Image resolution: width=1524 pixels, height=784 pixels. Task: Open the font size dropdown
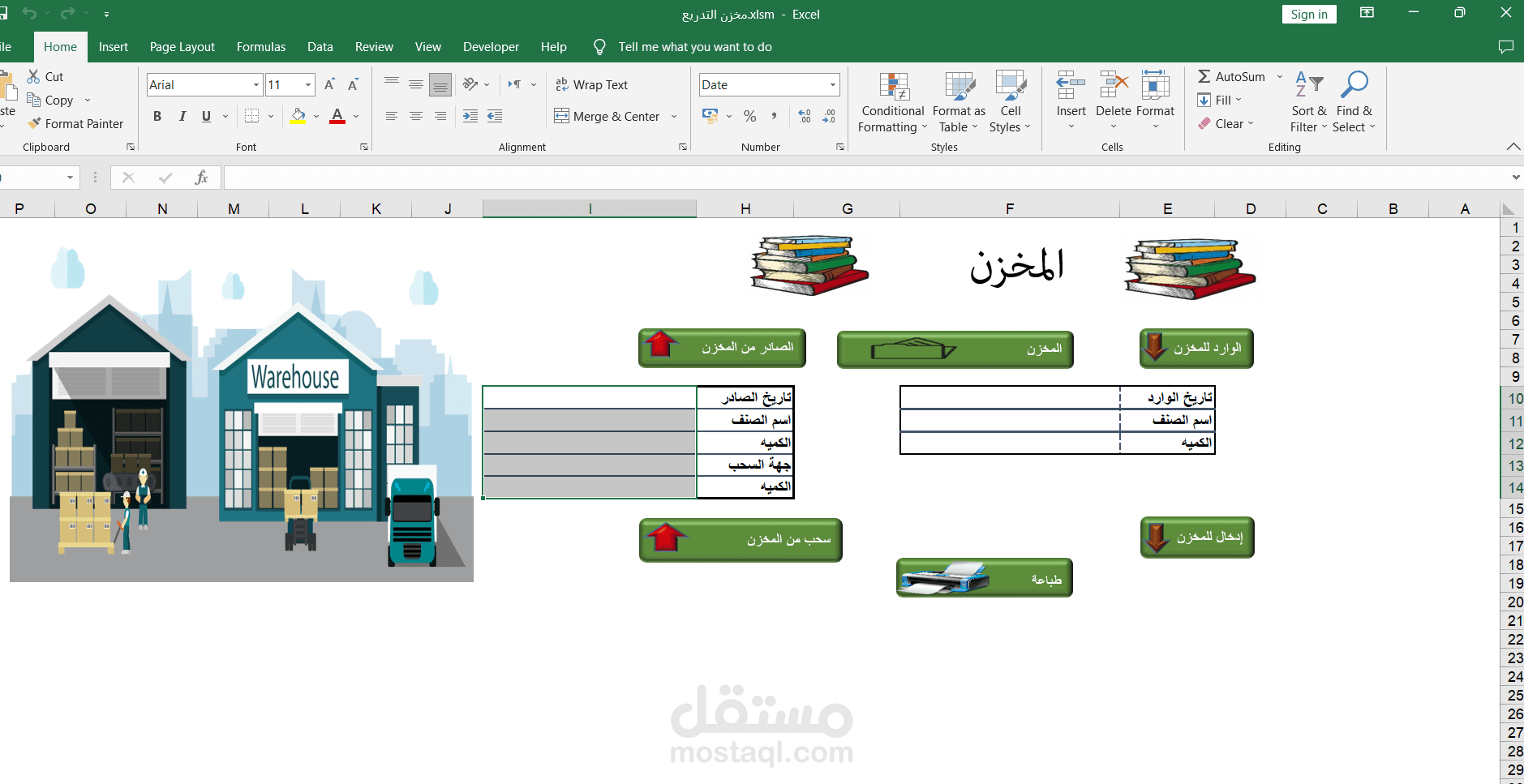pyautogui.click(x=308, y=84)
